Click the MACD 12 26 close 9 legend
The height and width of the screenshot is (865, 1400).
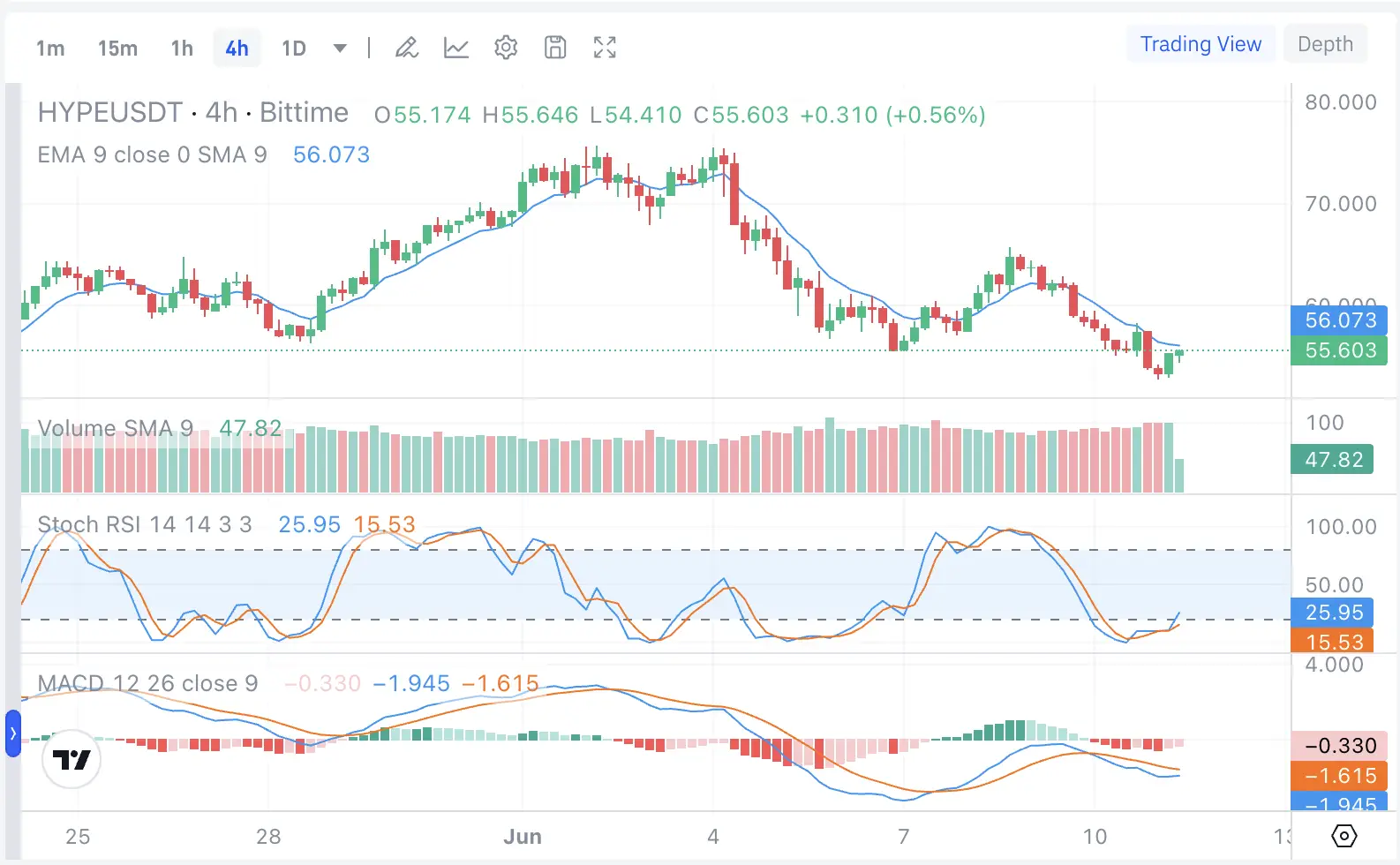147,684
